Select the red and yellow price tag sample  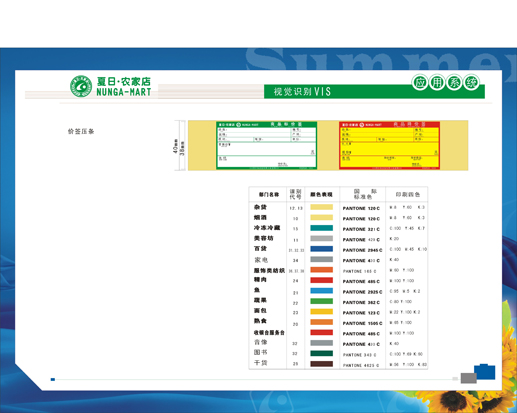click(390, 145)
